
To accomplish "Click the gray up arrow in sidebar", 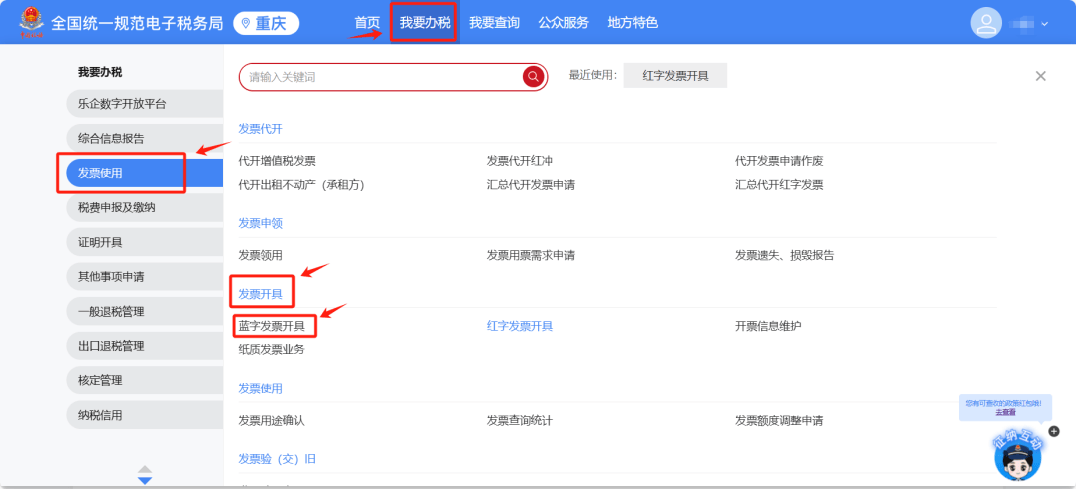I will point(145,469).
